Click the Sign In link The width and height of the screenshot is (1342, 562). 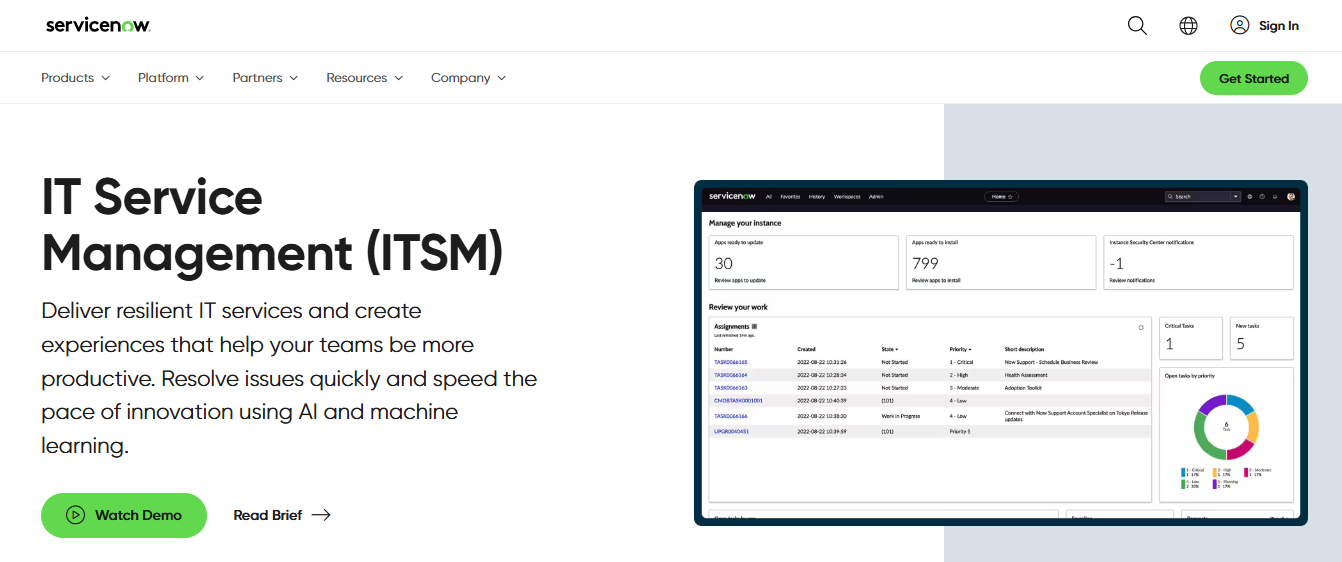pos(1264,26)
